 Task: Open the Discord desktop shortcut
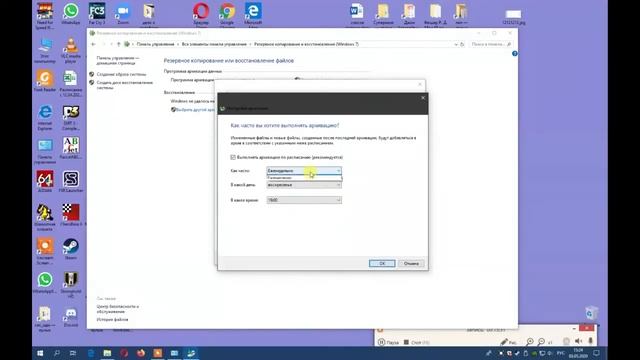pos(71,317)
